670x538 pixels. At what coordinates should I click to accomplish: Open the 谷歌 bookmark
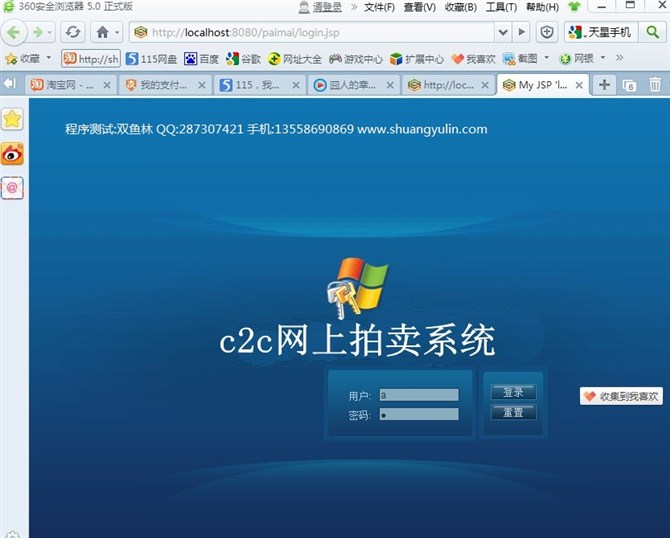pos(243,59)
